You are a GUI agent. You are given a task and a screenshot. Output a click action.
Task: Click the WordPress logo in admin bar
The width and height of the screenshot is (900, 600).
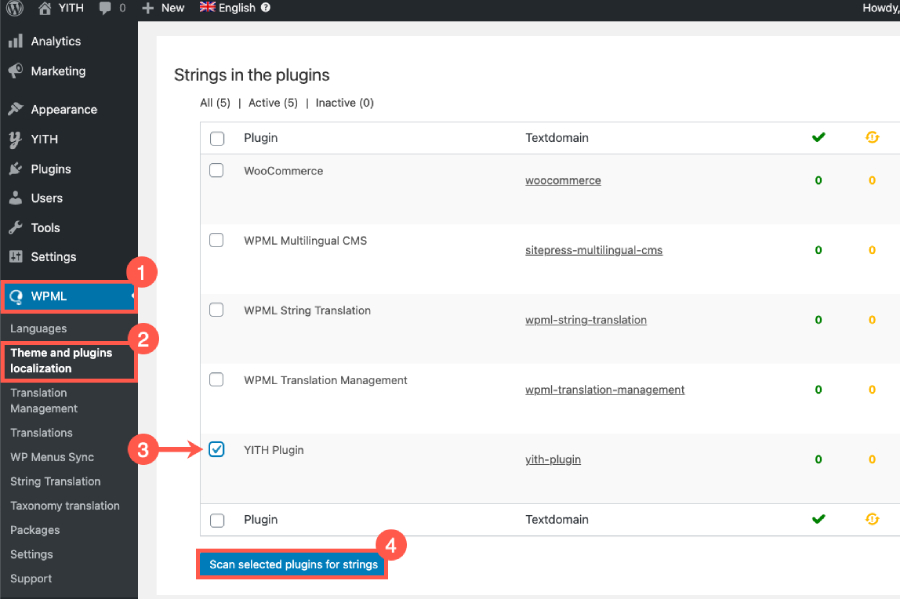click(x=15, y=8)
